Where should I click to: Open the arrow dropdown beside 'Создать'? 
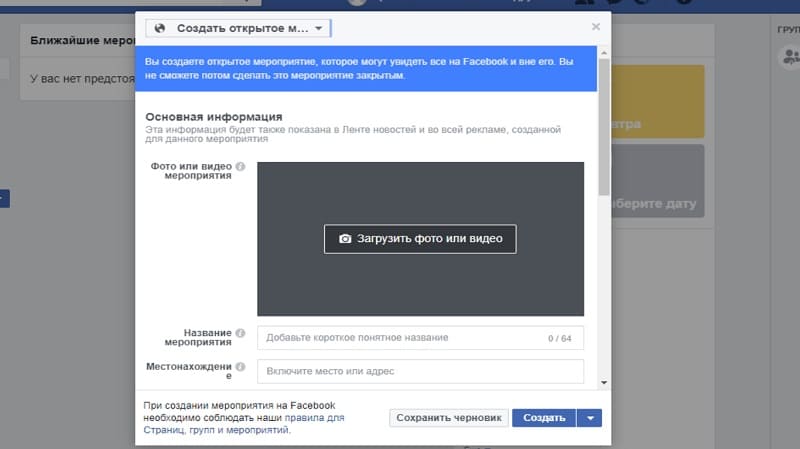coord(590,418)
